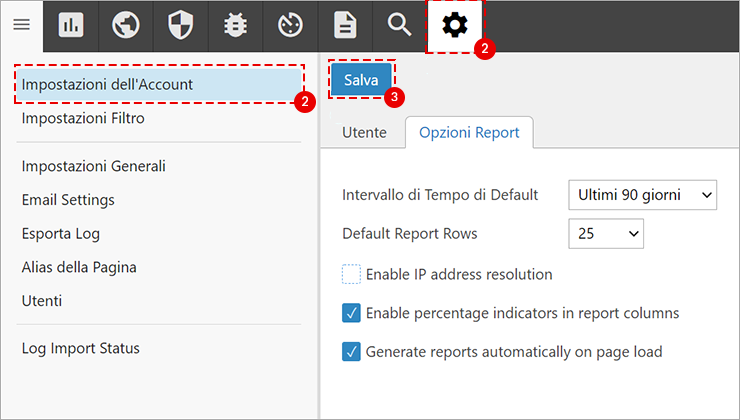
Task: Enable IP address resolution checkbox
Action: pyautogui.click(x=351, y=274)
